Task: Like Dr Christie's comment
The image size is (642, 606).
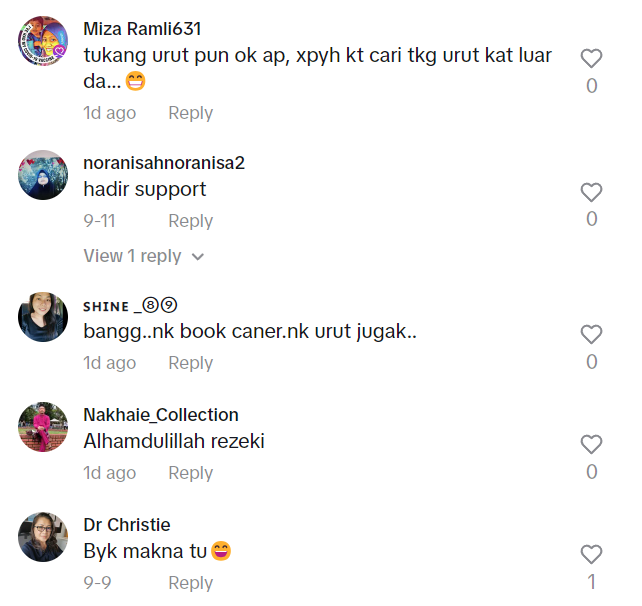Action: [x=591, y=554]
